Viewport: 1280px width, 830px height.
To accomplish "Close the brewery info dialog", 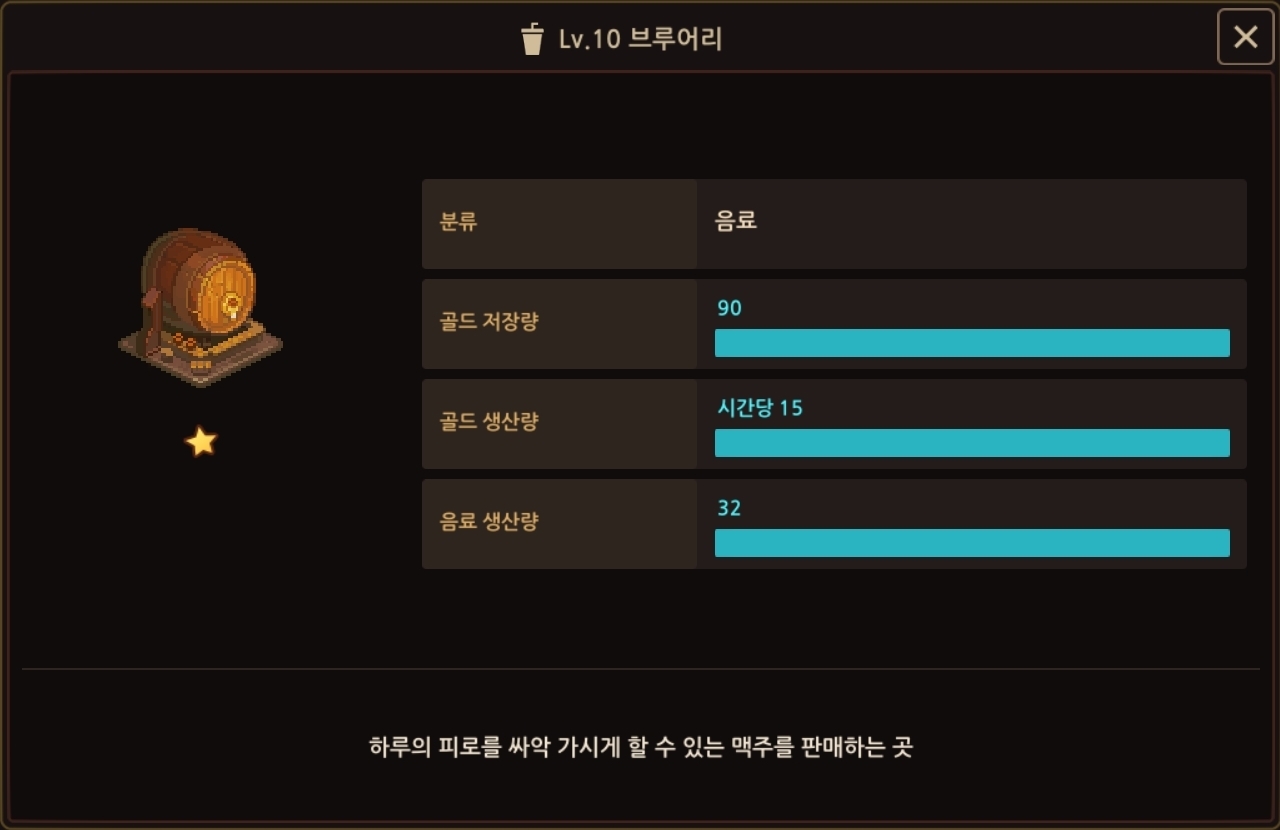I will click(x=1245, y=38).
